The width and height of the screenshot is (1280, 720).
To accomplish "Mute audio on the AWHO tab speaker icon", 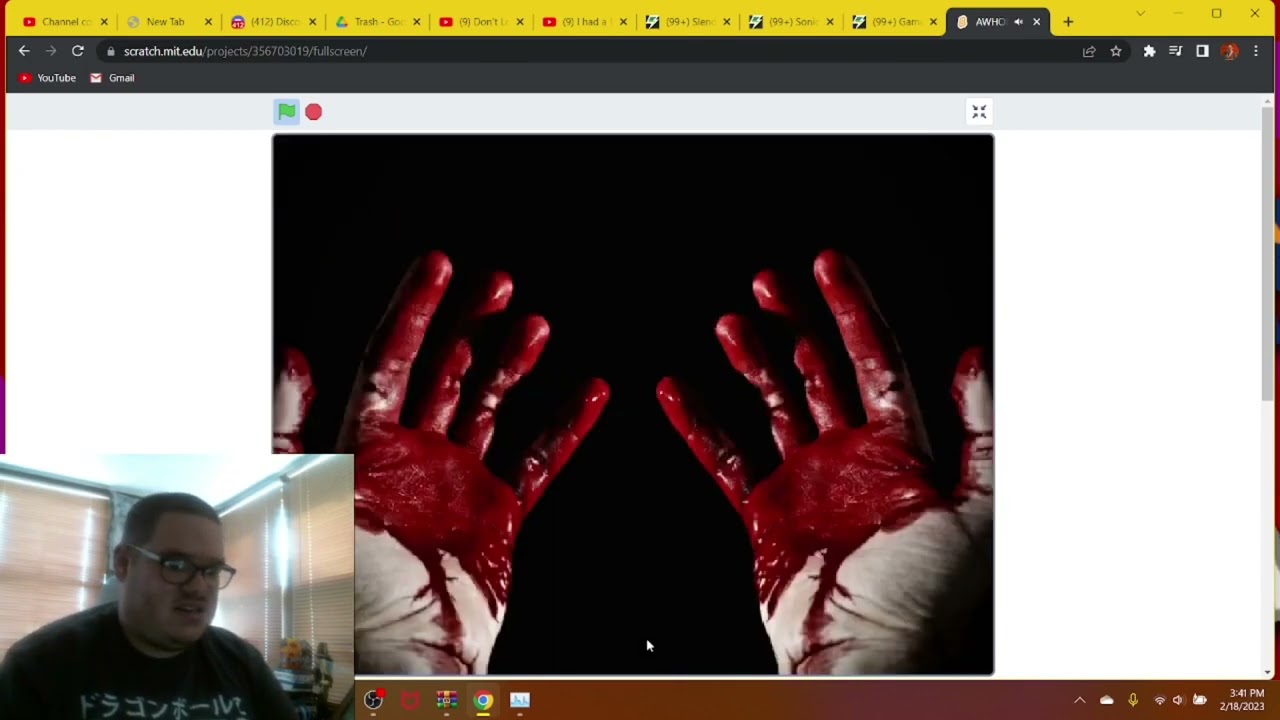I will [x=1018, y=22].
